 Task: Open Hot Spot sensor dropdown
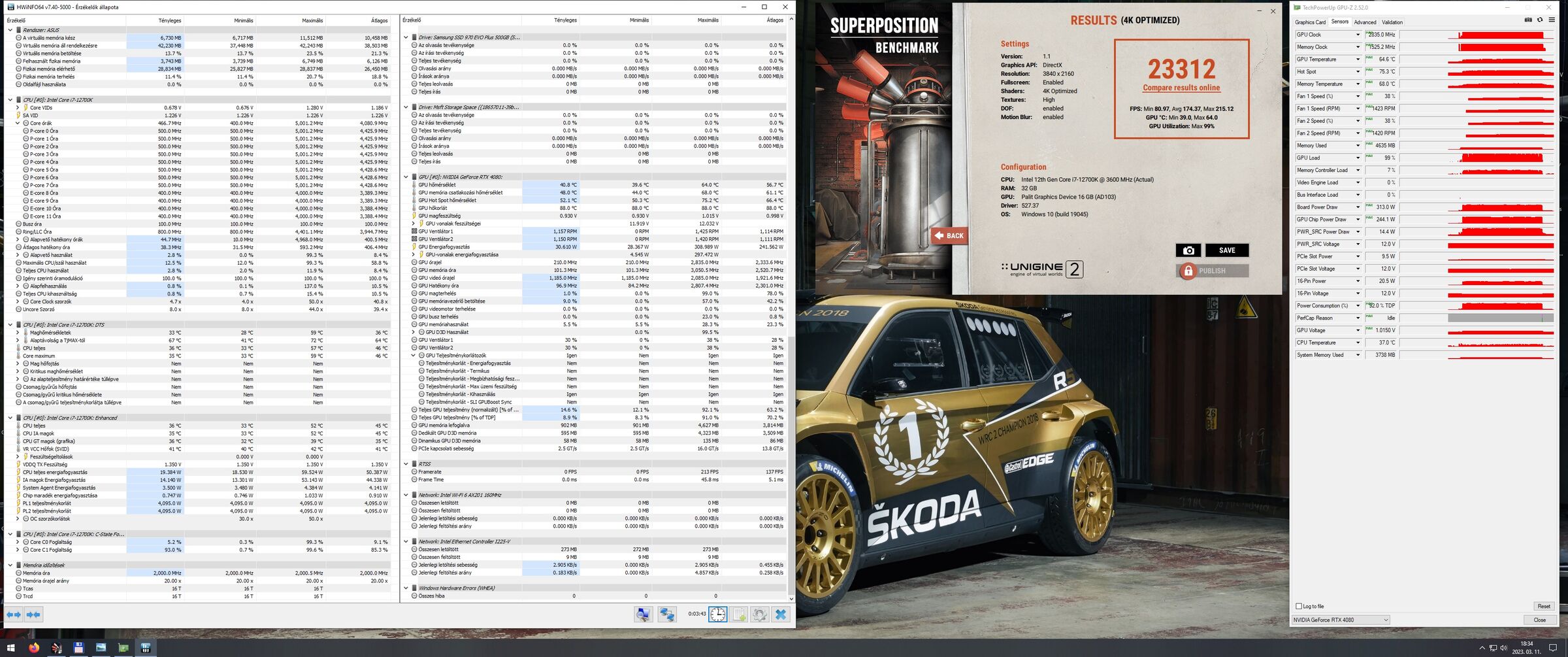tap(1358, 72)
